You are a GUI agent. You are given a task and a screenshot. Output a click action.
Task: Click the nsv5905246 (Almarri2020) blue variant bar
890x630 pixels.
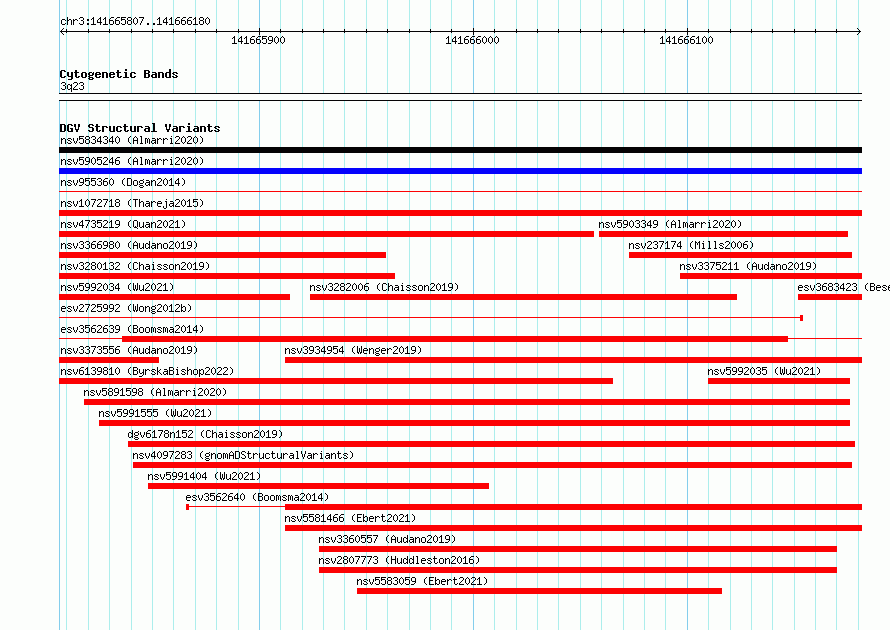(x=460, y=171)
